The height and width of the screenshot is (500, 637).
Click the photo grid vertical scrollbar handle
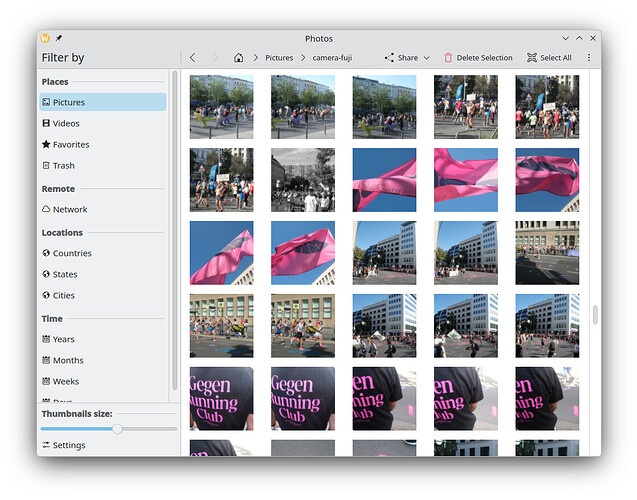coord(595,314)
